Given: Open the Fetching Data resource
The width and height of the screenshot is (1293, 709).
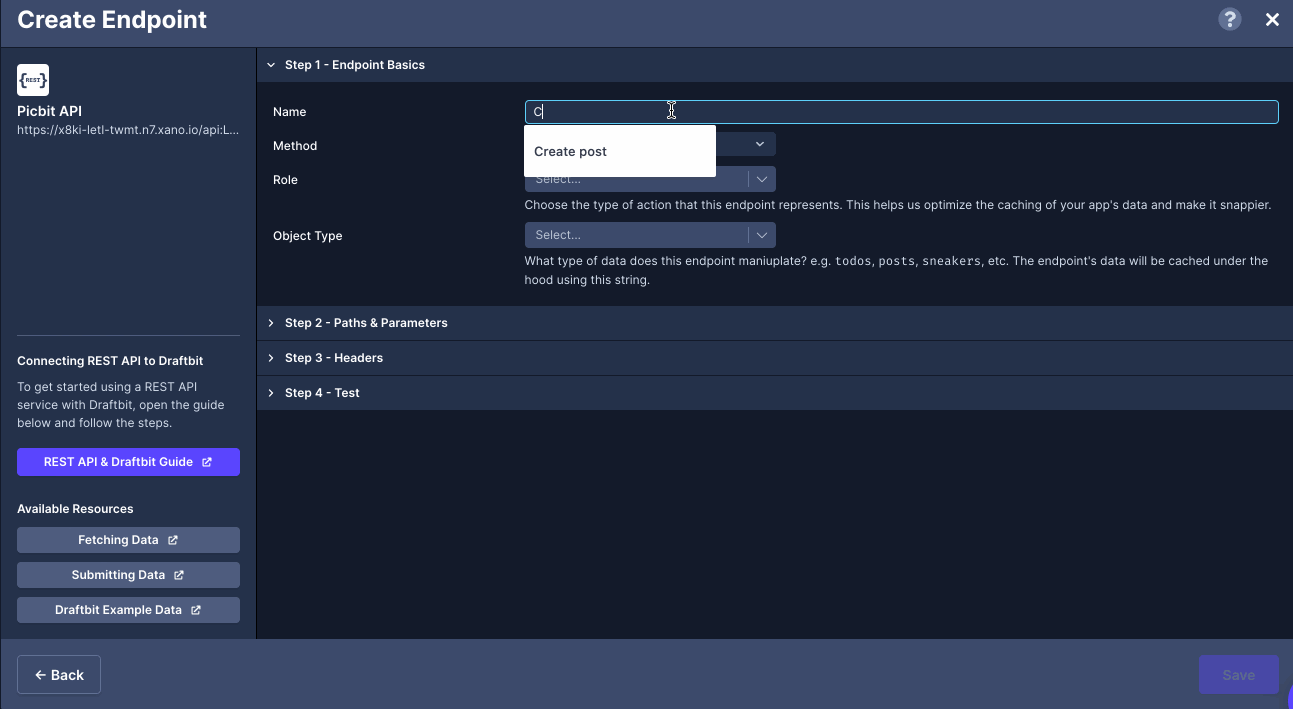Looking at the screenshot, I should click(x=128, y=540).
